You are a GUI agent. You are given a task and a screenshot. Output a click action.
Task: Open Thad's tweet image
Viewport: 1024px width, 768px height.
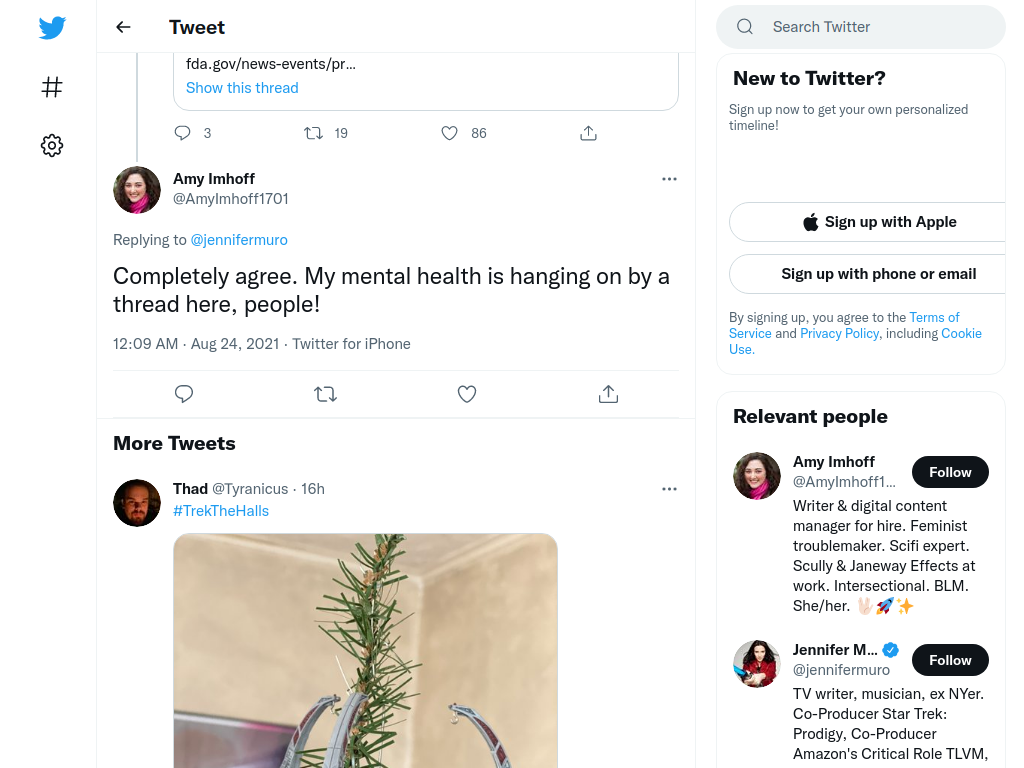pos(366,650)
